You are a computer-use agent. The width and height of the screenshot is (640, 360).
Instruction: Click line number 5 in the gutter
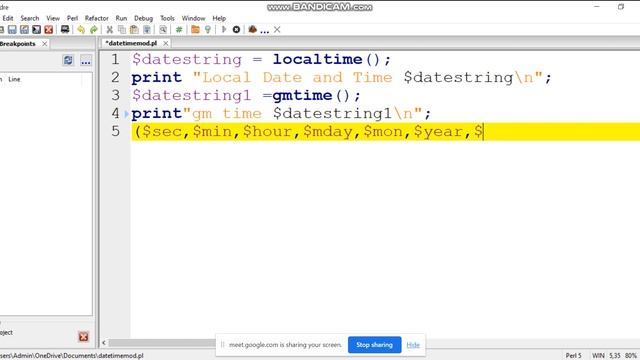coord(115,131)
